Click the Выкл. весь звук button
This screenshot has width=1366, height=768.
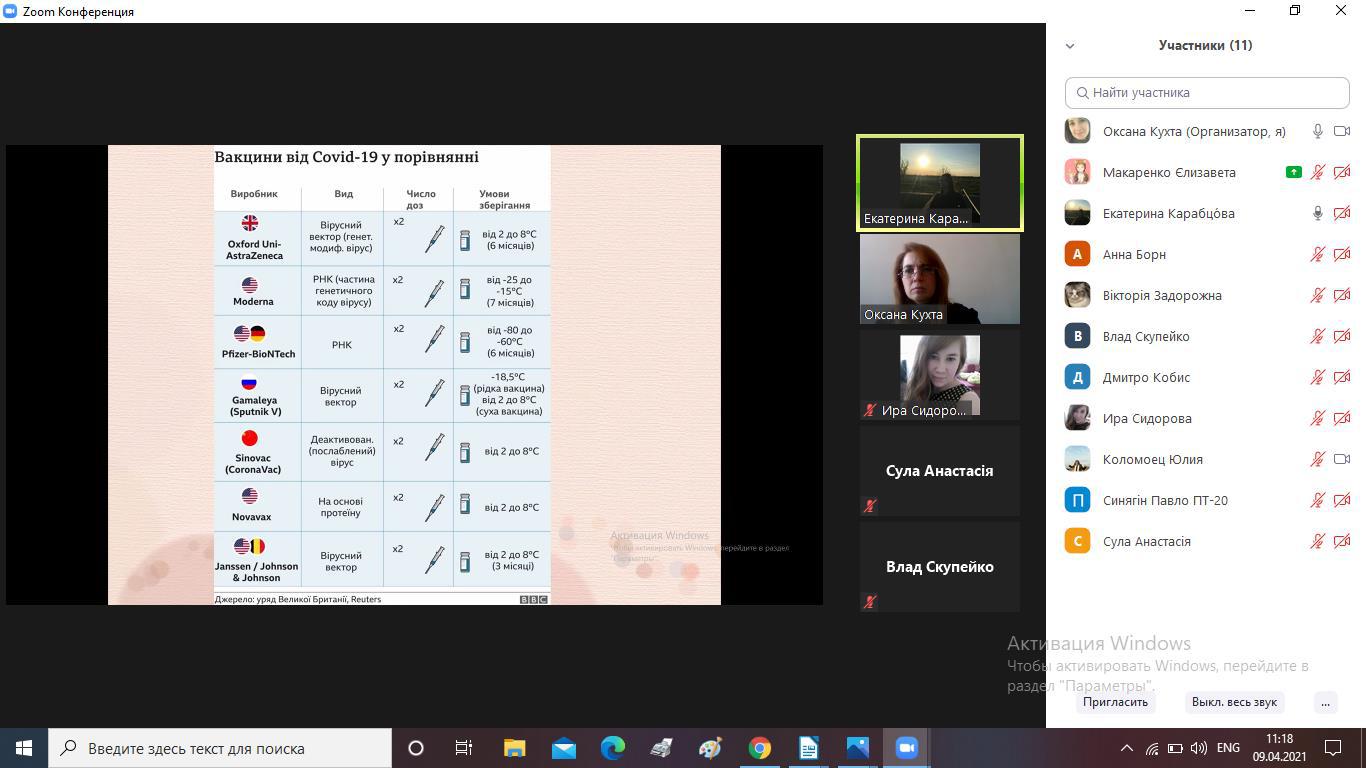pyautogui.click(x=1234, y=702)
